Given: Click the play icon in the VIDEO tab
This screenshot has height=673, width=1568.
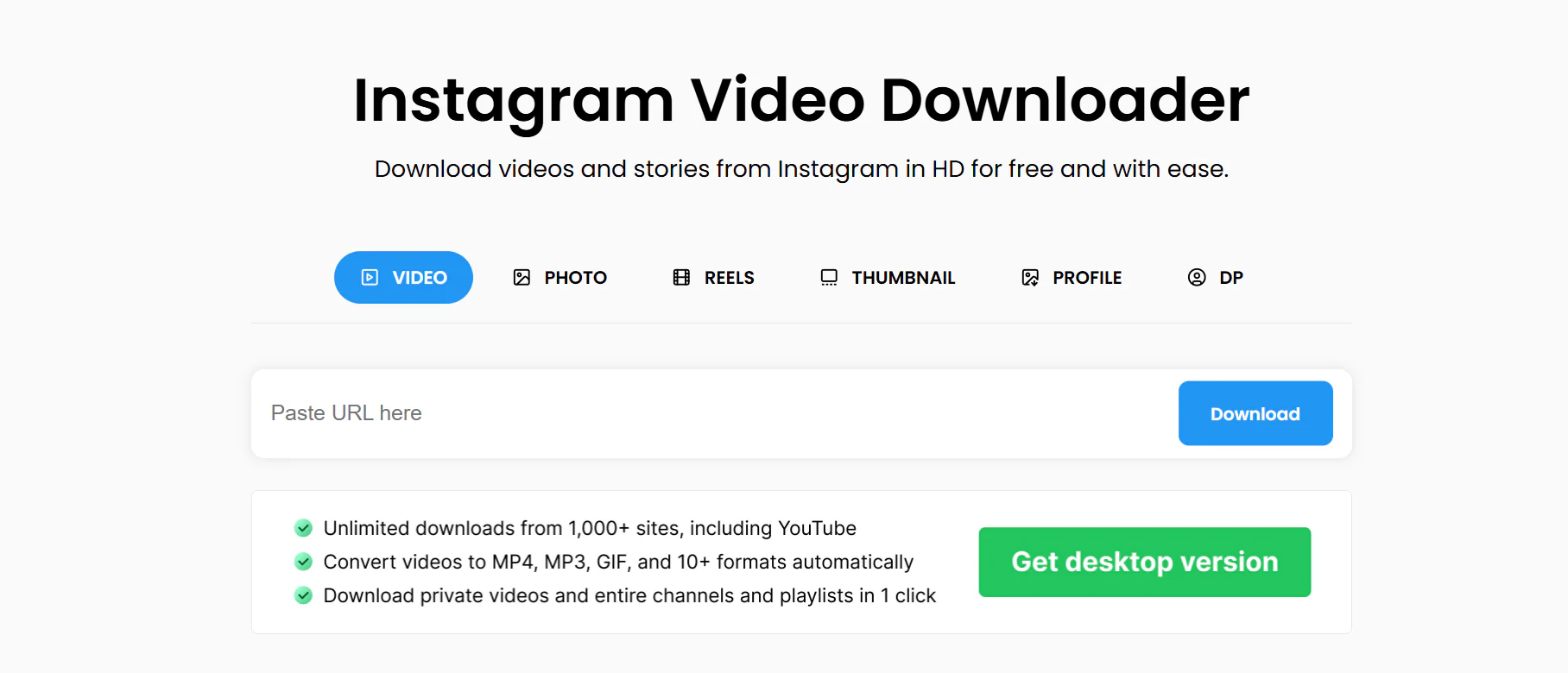Looking at the screenshot, I should point(370,277).
